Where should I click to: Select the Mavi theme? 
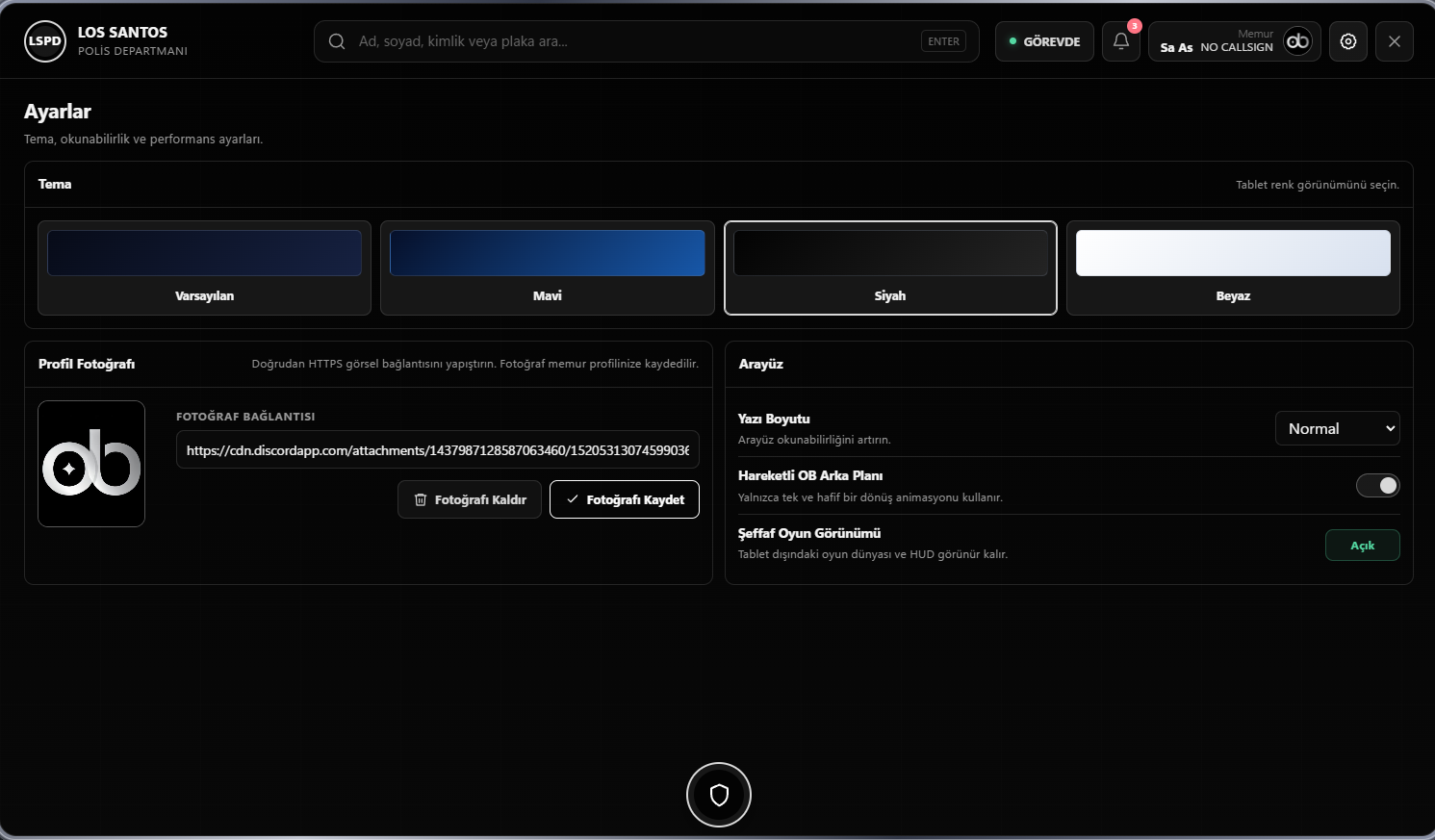[548, 267]
